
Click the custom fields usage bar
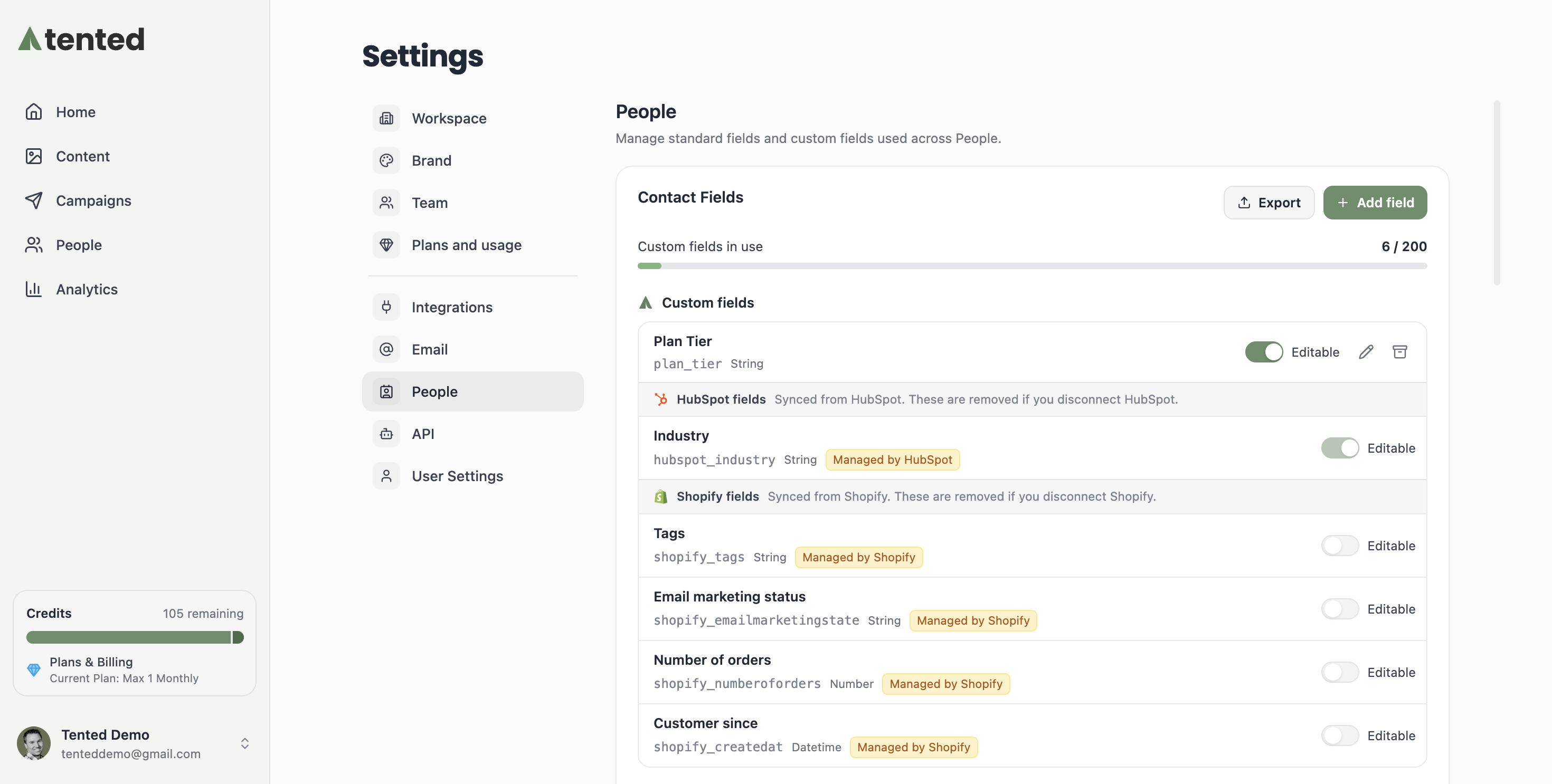pos(1032,265)
